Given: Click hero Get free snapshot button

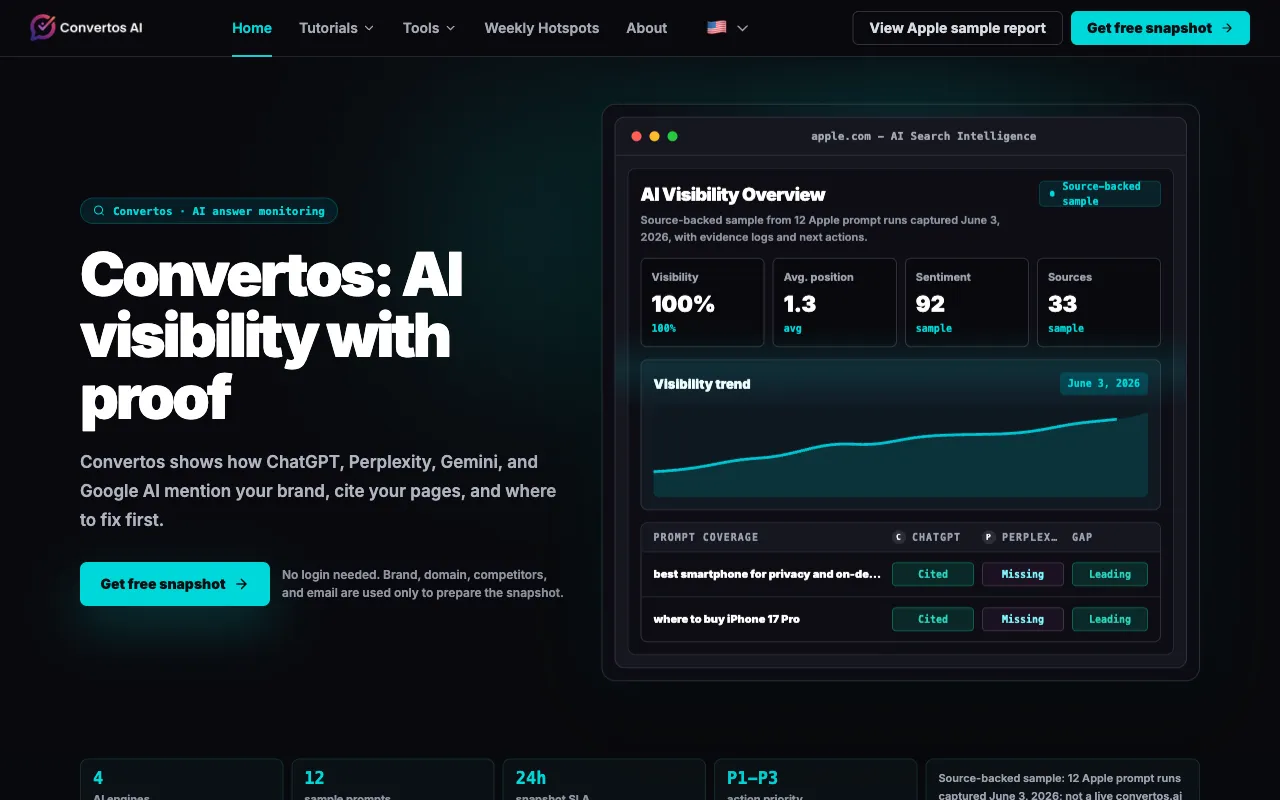Looking at the screenshot, I should 175,584.
